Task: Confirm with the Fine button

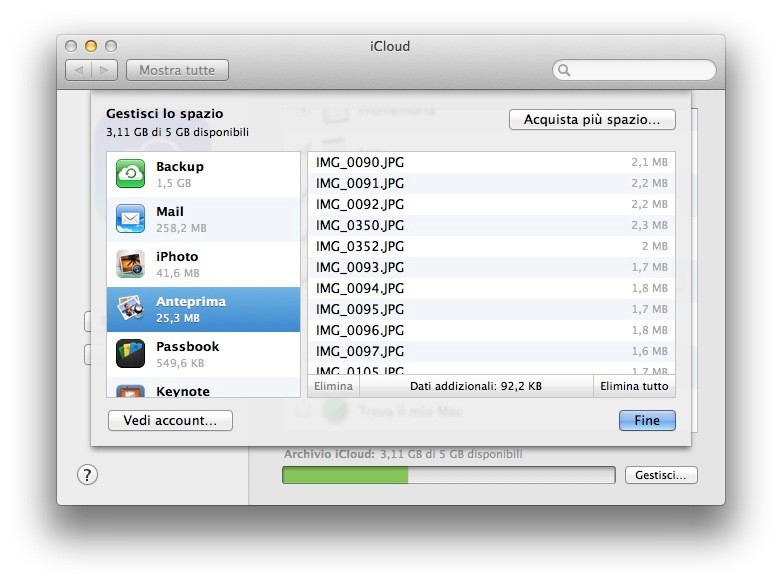Action: click(647, 421)
